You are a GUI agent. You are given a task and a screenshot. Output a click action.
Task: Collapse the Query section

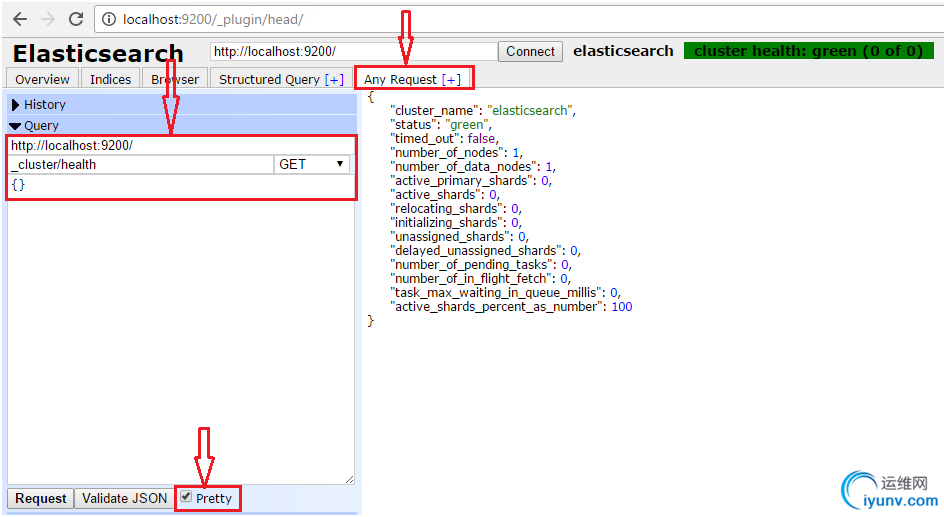click(182, 126)
